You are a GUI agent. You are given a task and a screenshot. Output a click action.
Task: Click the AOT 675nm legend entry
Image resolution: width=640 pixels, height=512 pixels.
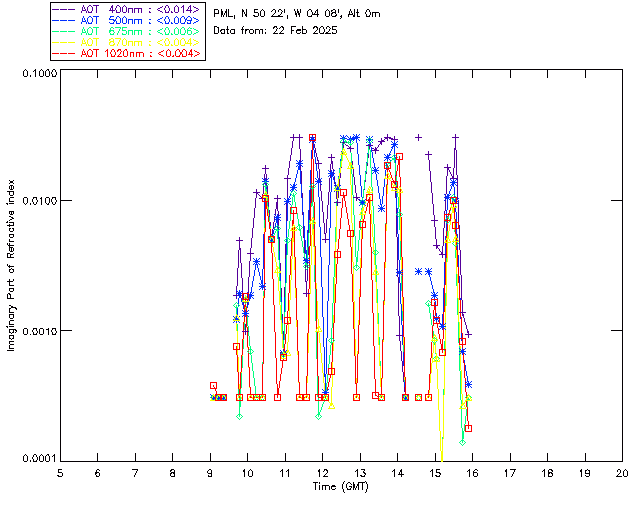(127, 31)
